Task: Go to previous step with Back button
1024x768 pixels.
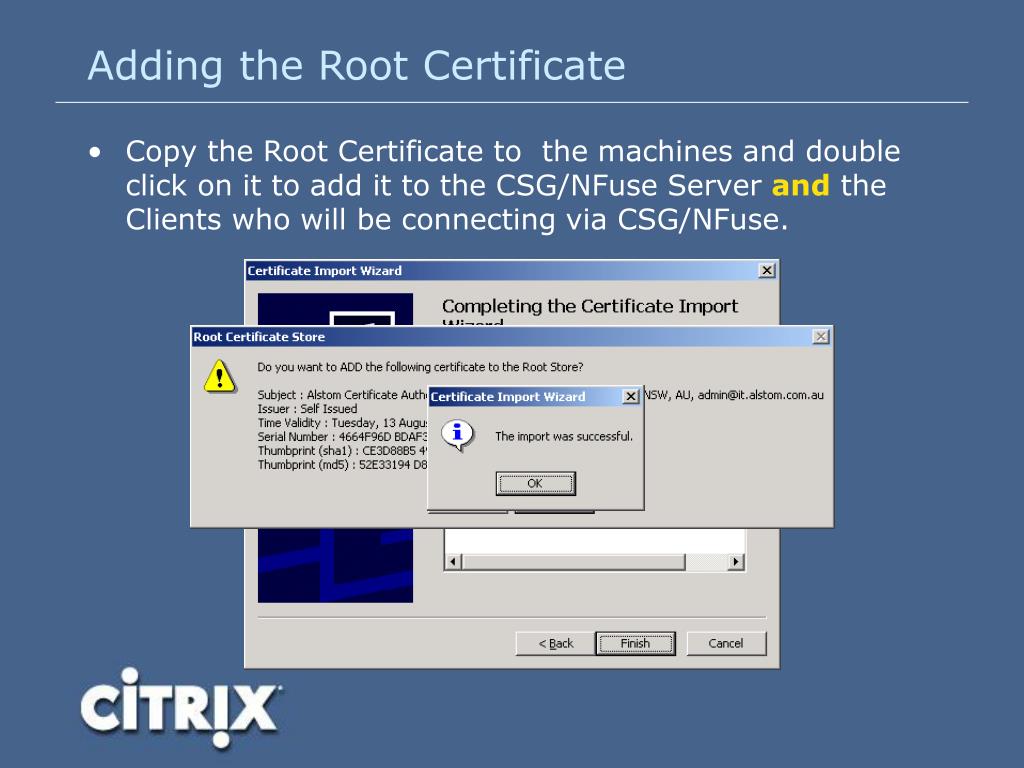Action: tap(555, 643)
